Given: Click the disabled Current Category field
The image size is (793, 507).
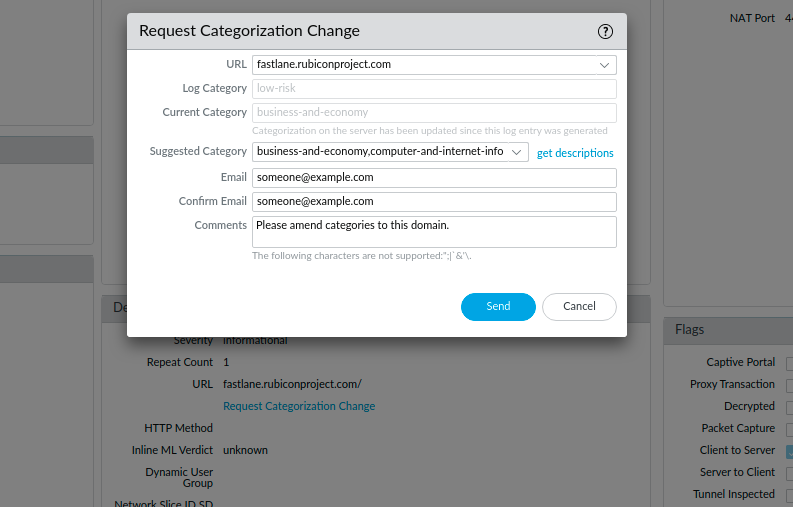Looking at the screenshot, I should (x=433, y=113).
